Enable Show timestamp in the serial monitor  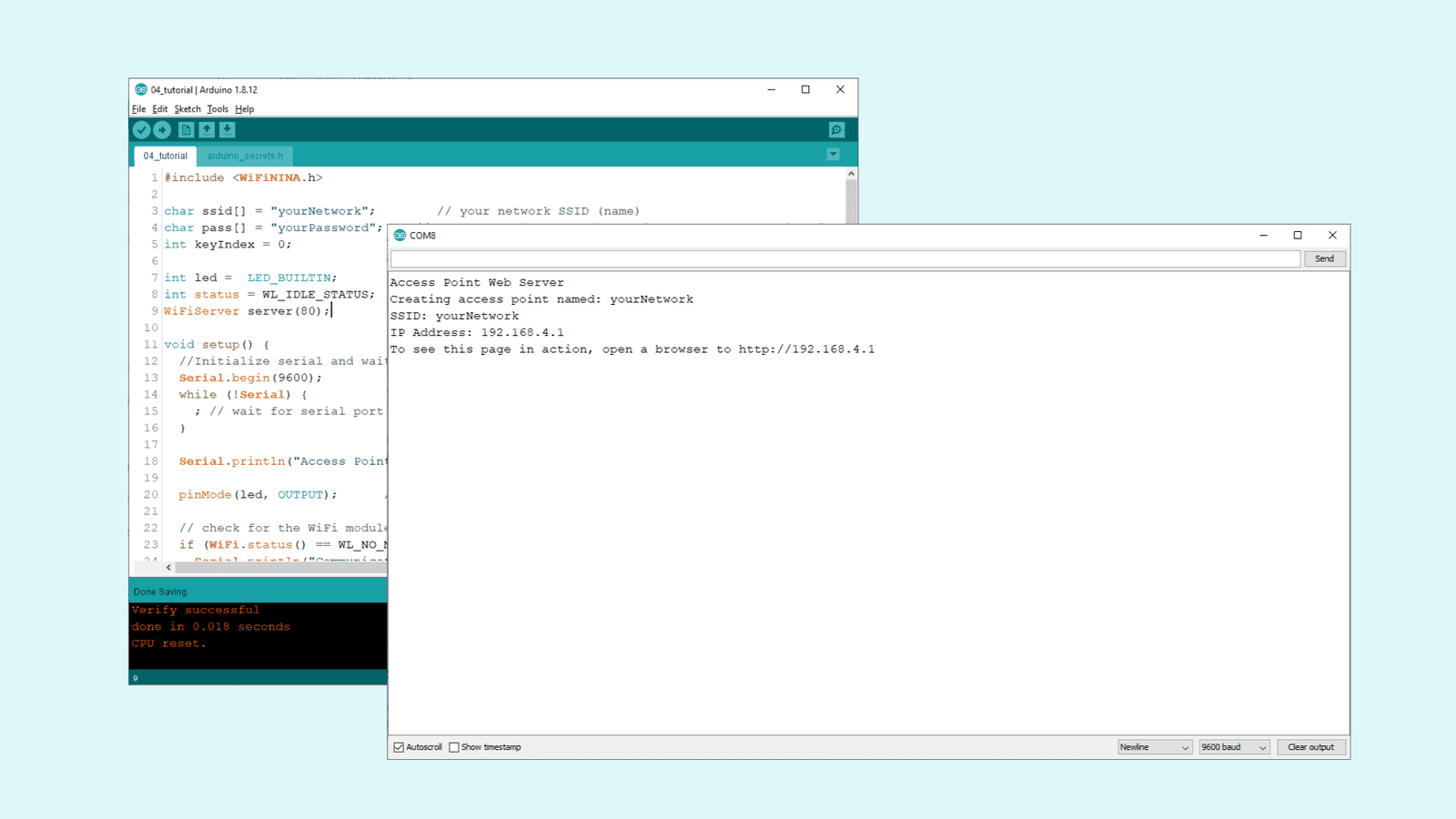454,746
